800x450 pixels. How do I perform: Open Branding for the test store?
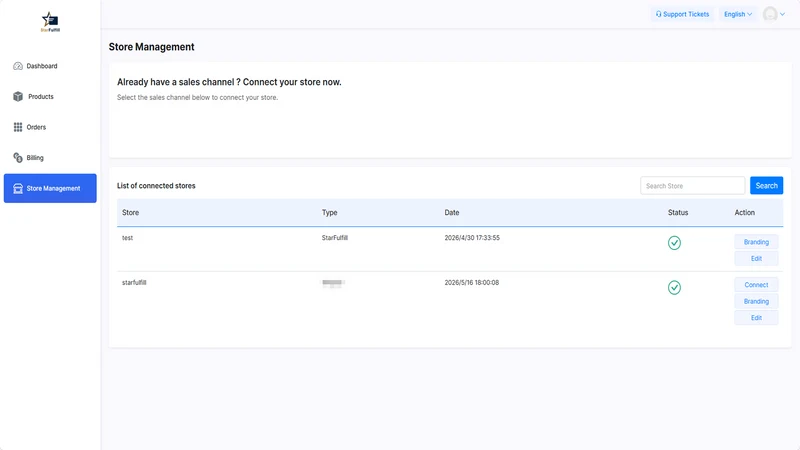point(756,242)
